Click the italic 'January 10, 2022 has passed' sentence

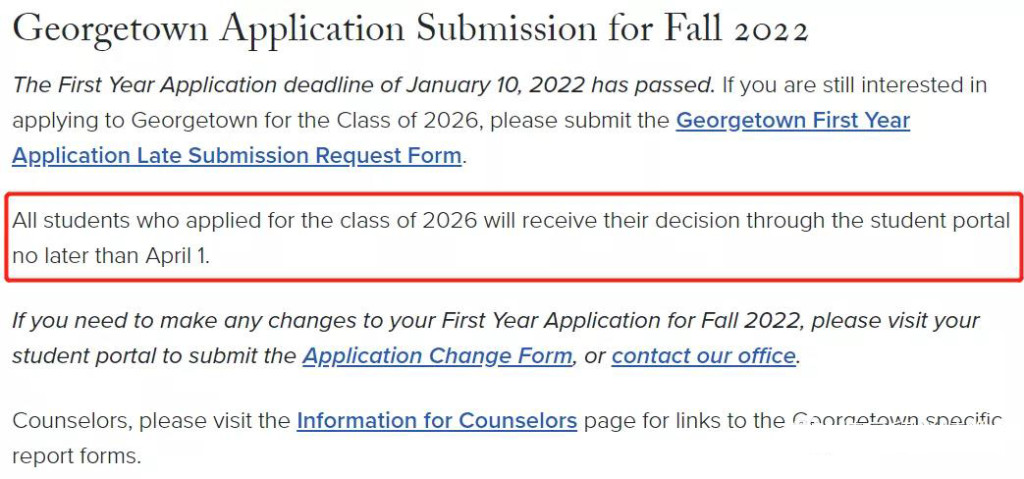pyautogui.click(x=560, y=85)
